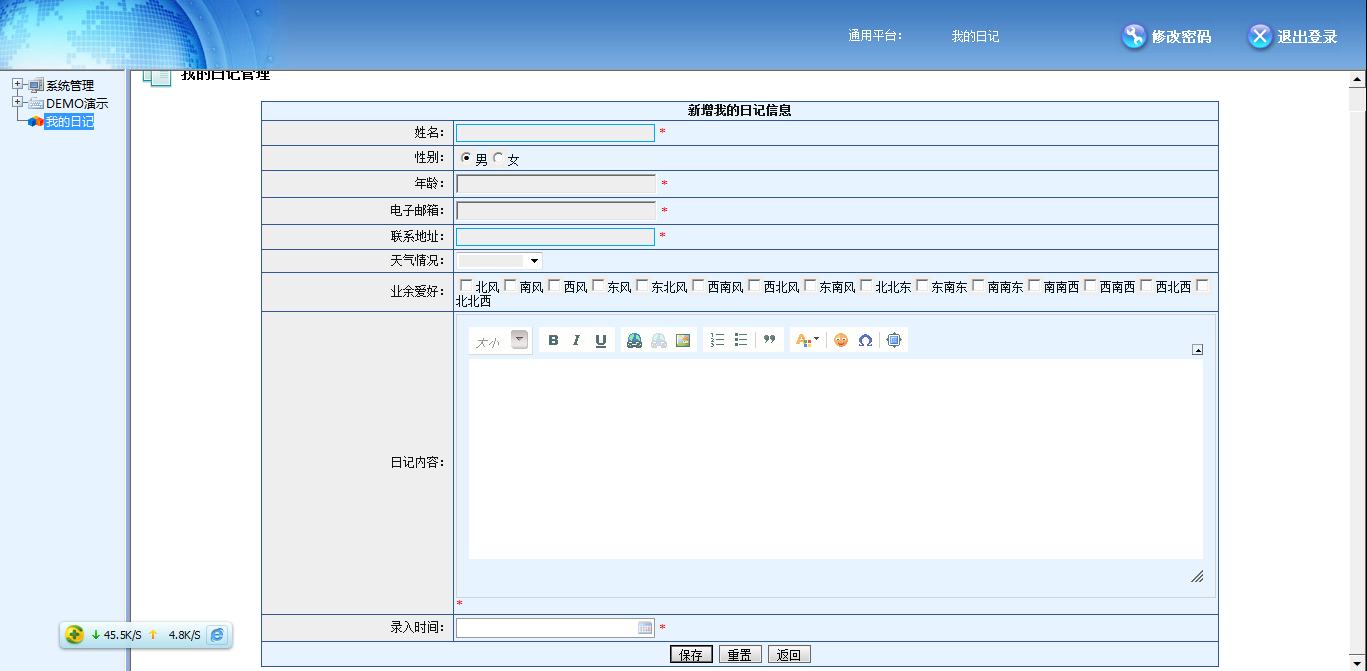The width and height of the screenshot is (1367, 671).
Task: Focus the 联系地址 input field
Action: click(555, 237)
